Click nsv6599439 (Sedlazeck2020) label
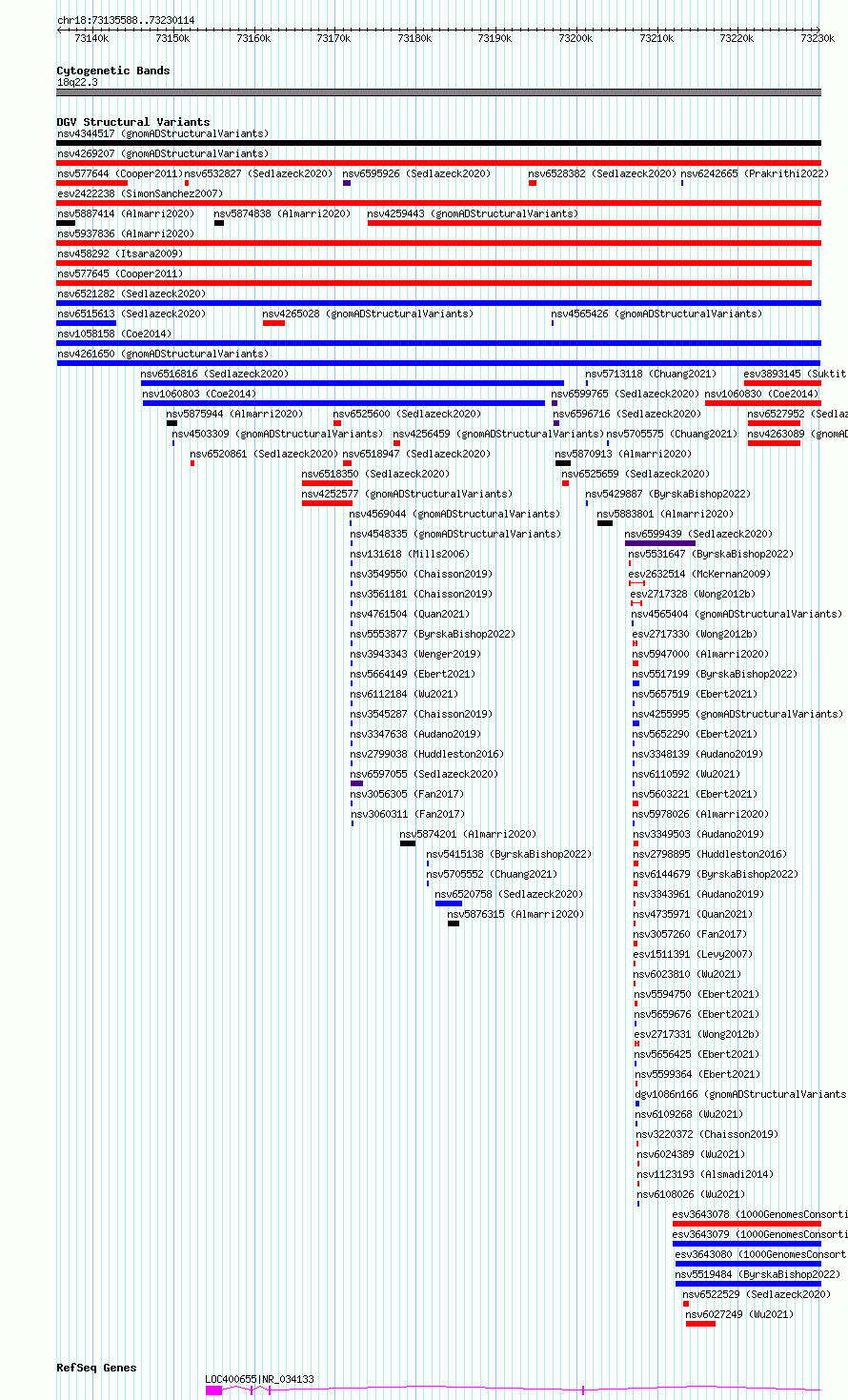 click(699, 535)
